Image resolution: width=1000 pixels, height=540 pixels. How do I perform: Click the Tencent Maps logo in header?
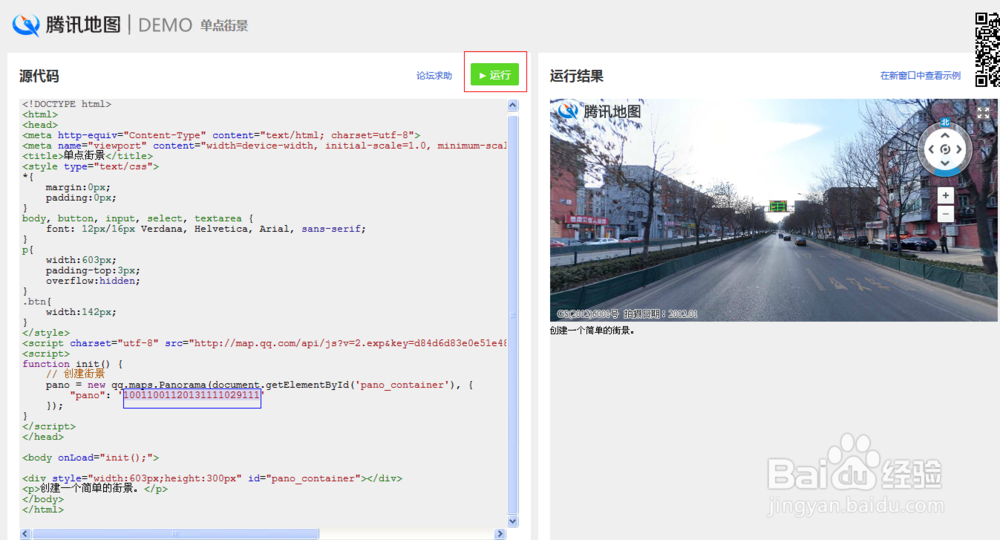66,25
